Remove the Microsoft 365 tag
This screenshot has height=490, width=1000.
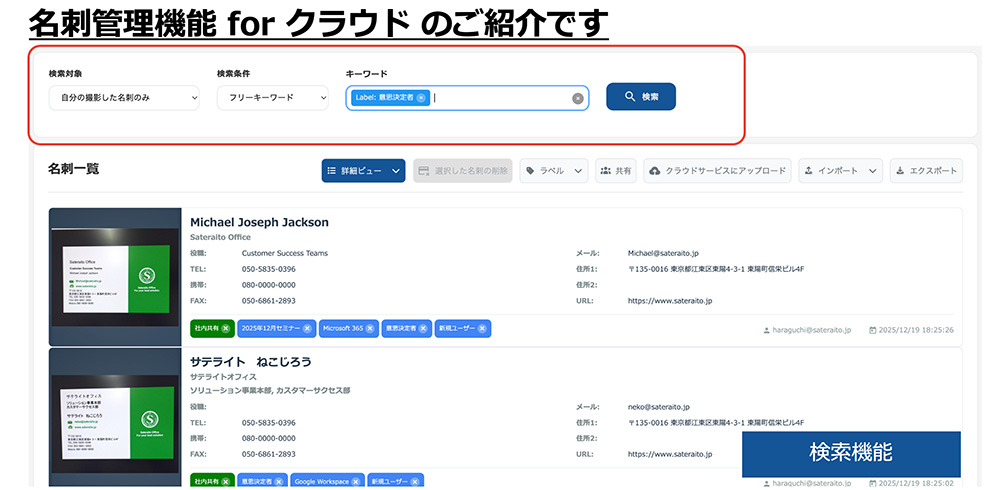[x=370, y=328]
